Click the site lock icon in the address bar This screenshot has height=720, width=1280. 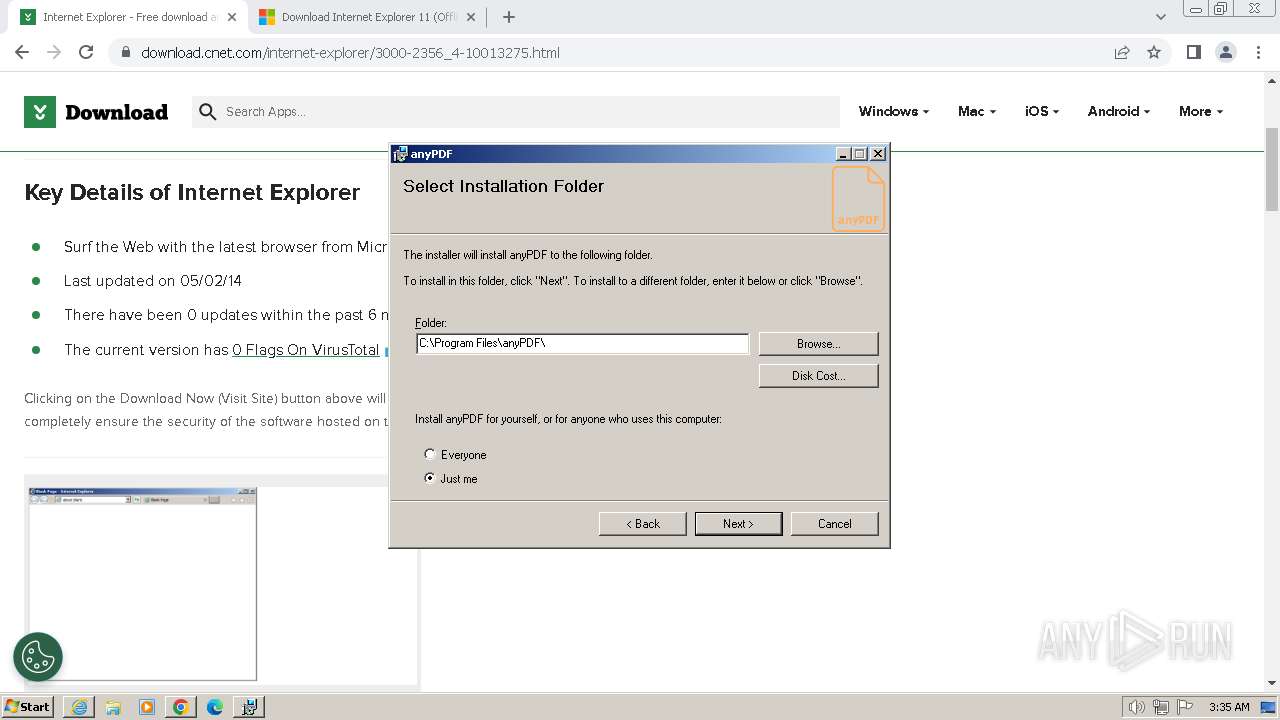[126, 53]
